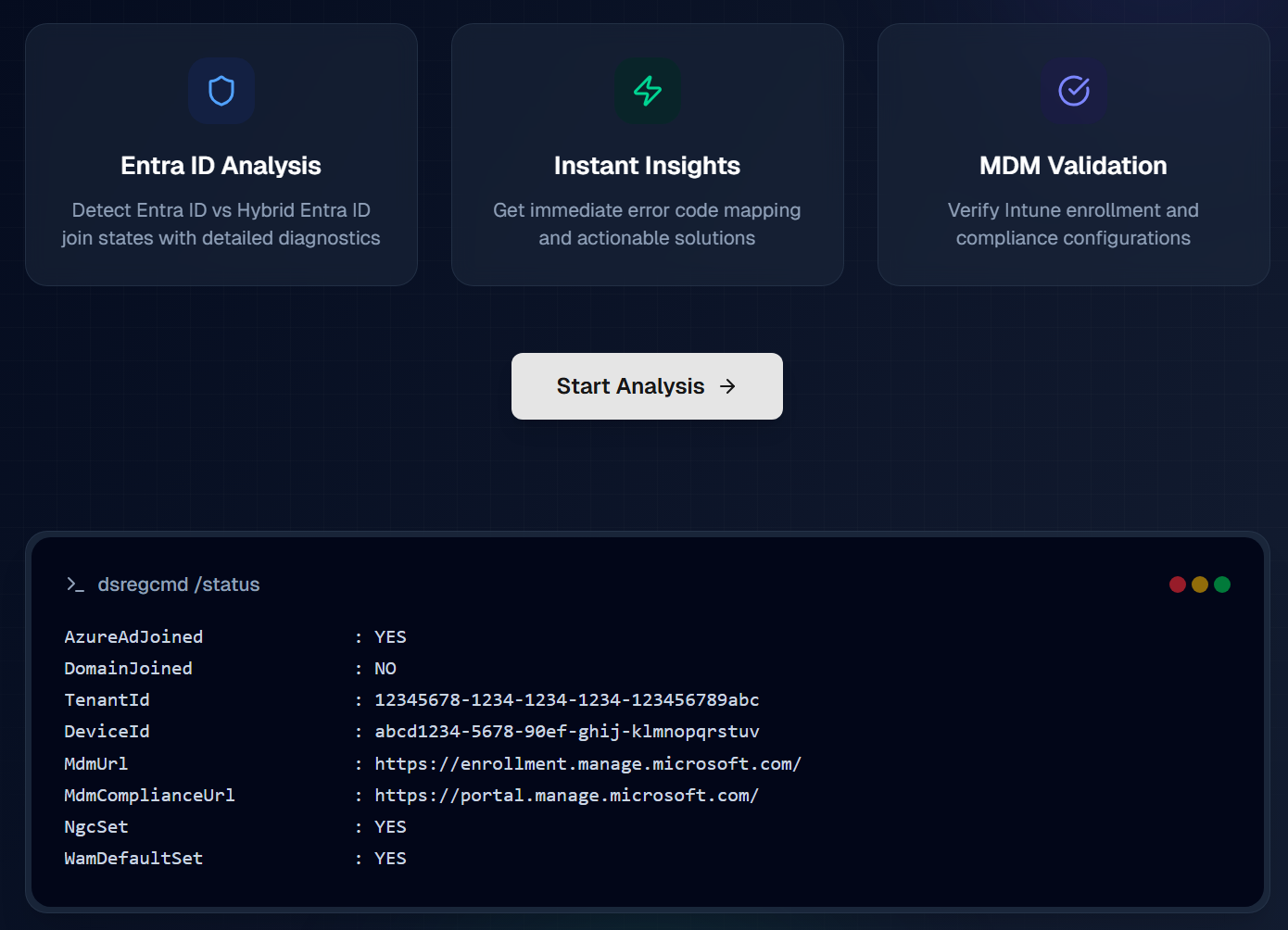This screenshot has width=1288, height=930.
Task: Select the MDM Validation card title
Action: pyautogui.click(x=1073, y=166)
